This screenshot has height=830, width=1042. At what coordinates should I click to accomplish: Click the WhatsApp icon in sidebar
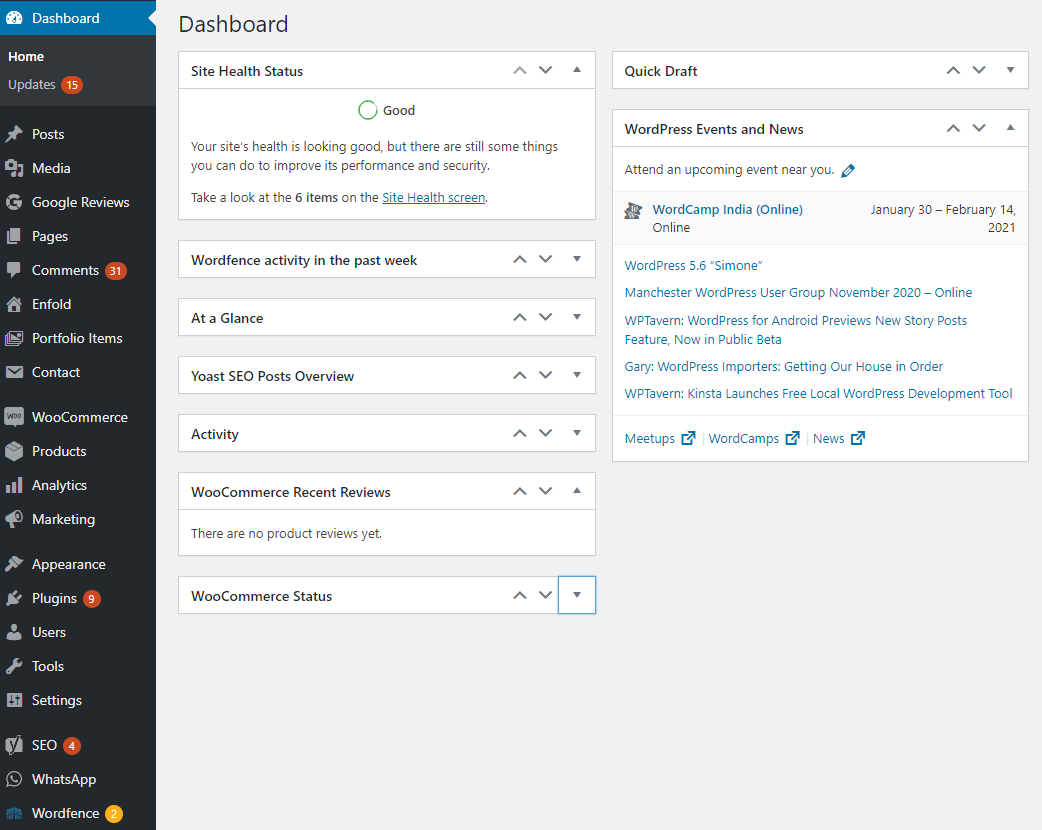14,779
